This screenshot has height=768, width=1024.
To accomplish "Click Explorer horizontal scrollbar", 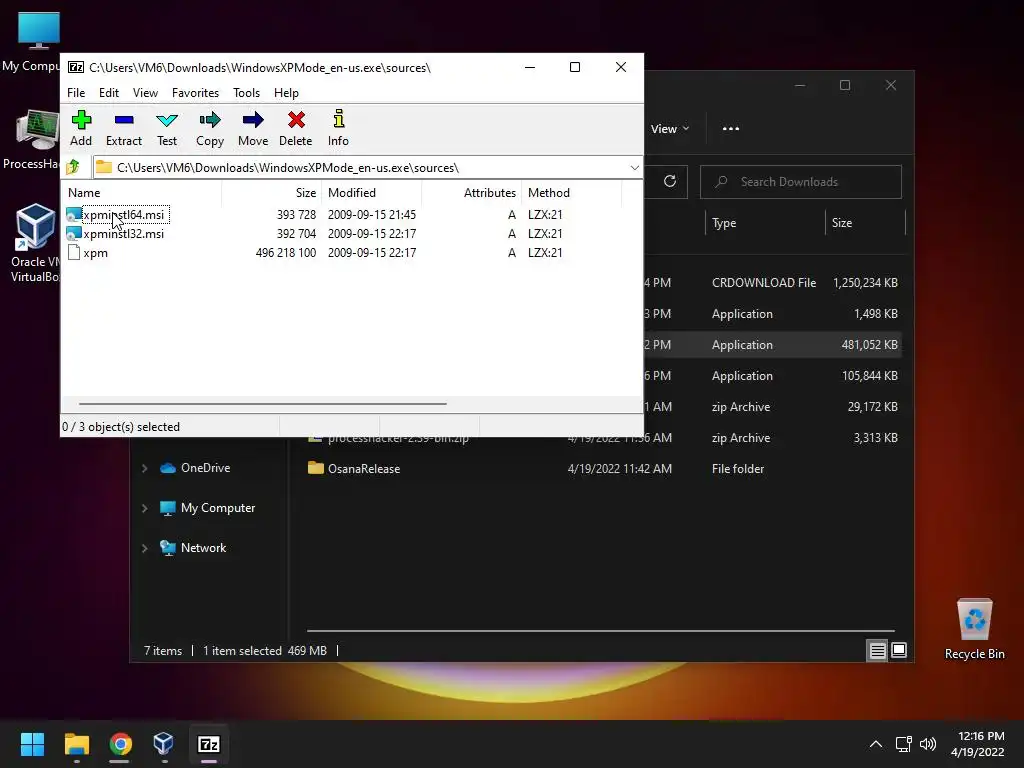I will (600, 631).
